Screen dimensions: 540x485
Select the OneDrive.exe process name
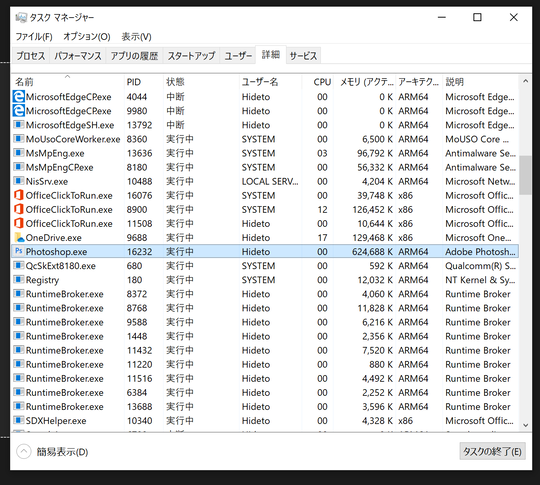pos(53,238)
